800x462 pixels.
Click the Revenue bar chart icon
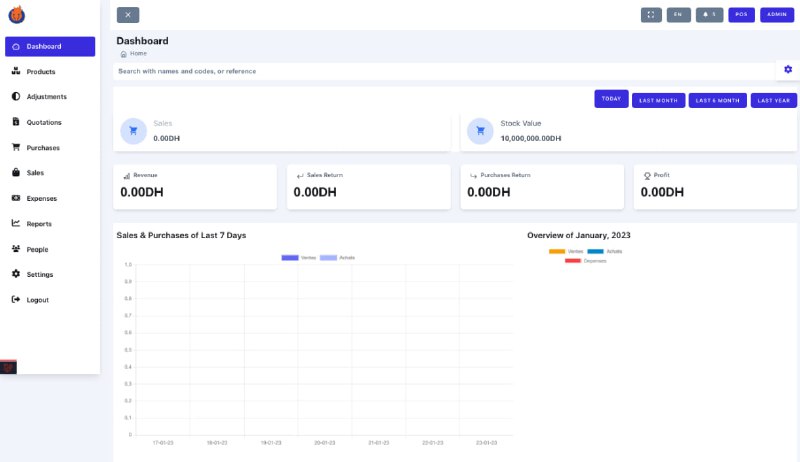coord(127,176)
